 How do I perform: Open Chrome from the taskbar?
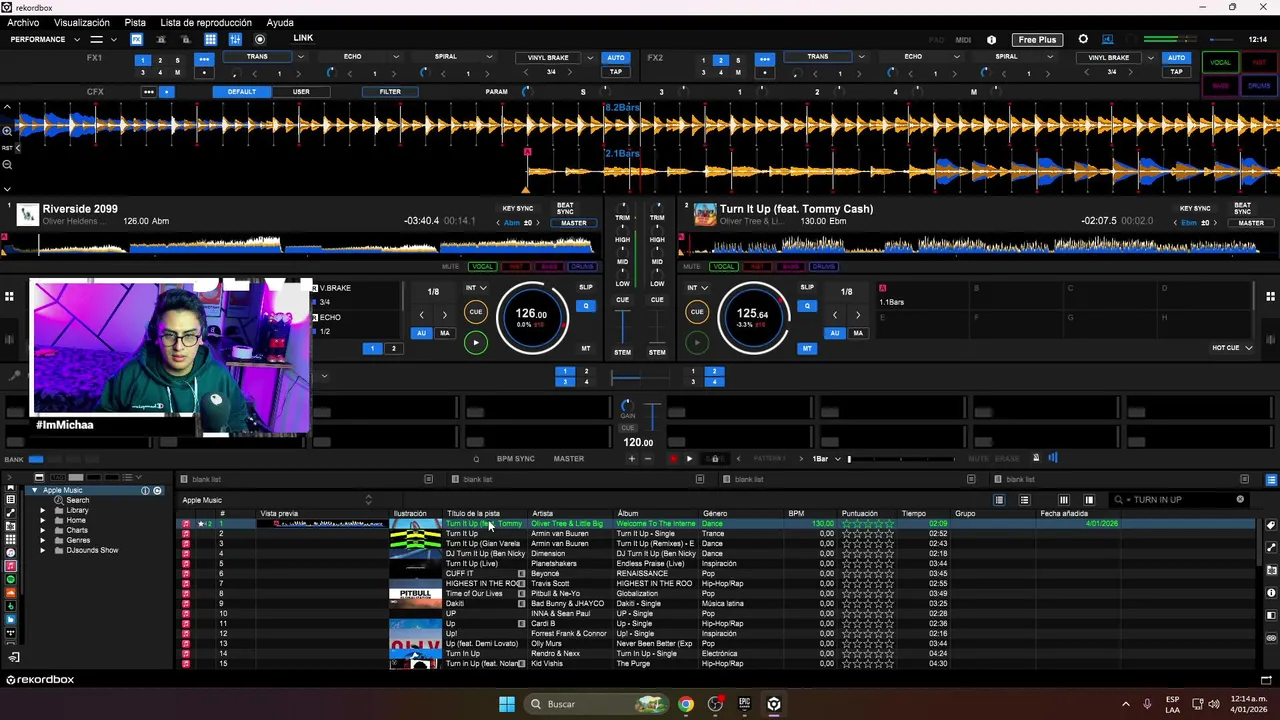(x=685, y=704)
